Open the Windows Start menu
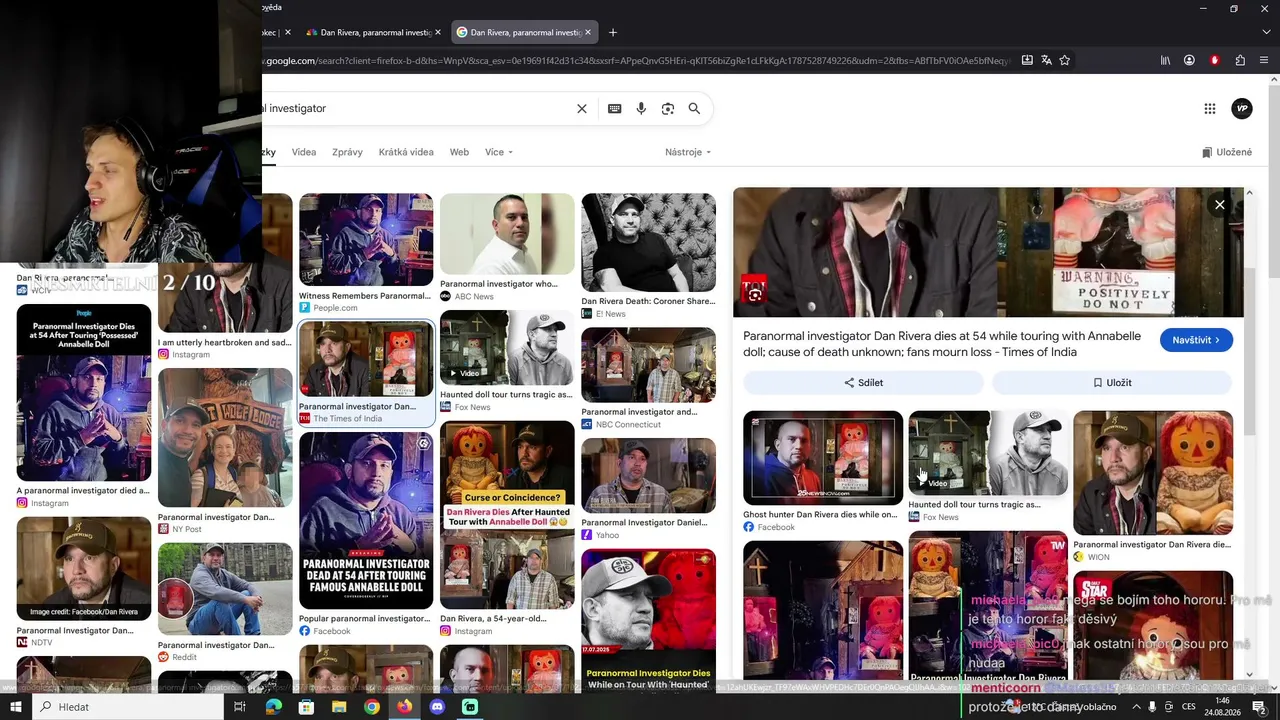Screen dimensions: 1280x720 click(16, 707)
